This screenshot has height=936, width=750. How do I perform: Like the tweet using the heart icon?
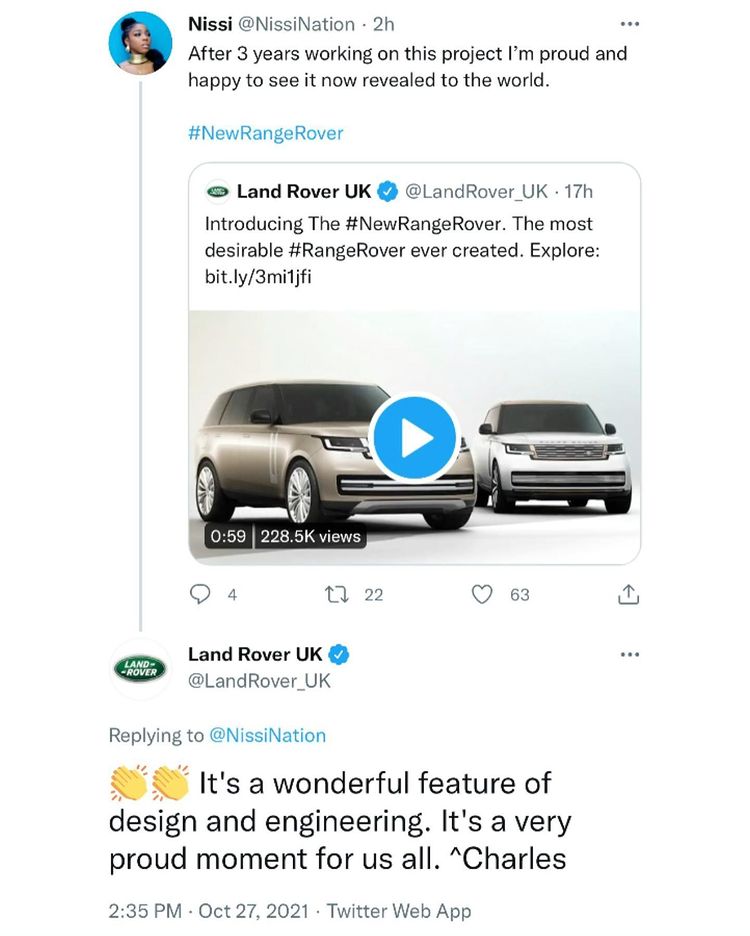point(482,594)
